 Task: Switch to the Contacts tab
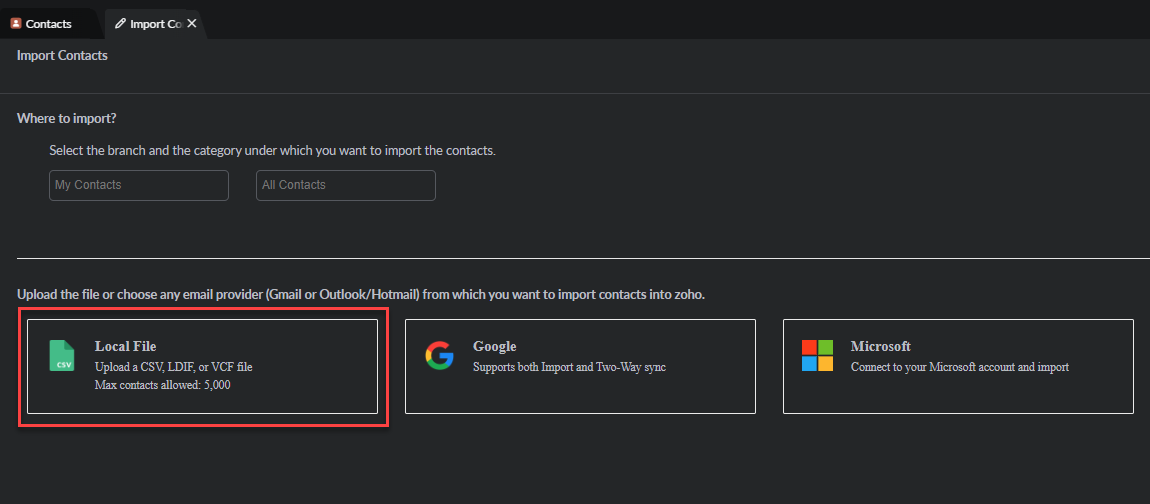[48, 23]
